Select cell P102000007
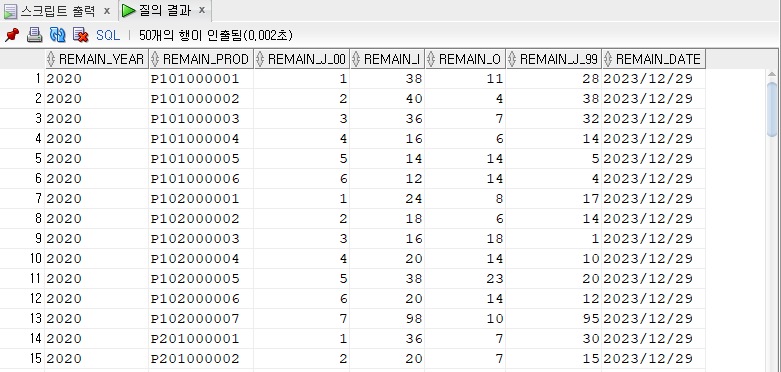The image size is (781, 372). pyautogui.click(x=201, y=318)
